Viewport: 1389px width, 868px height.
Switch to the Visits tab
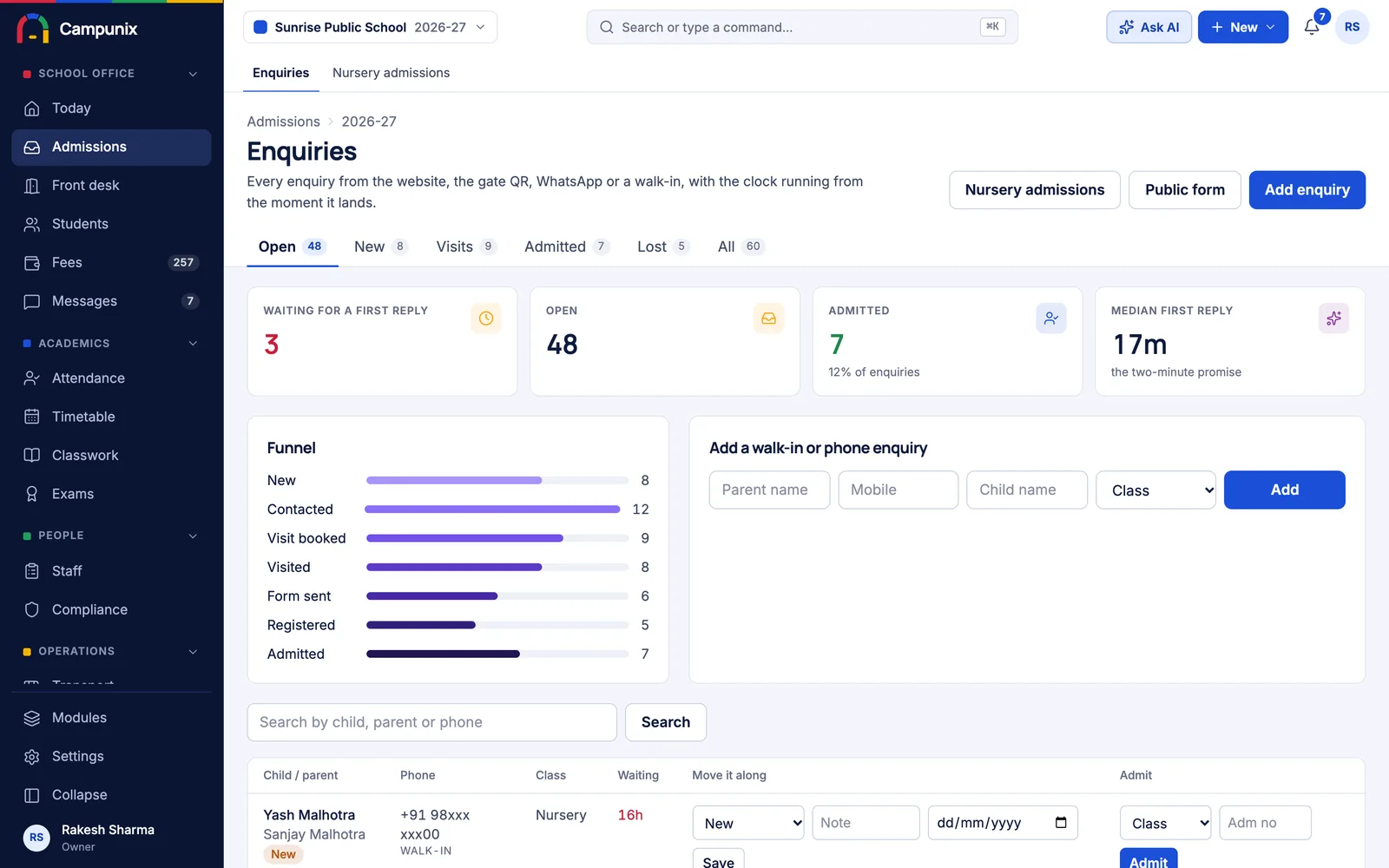point(465,247)
